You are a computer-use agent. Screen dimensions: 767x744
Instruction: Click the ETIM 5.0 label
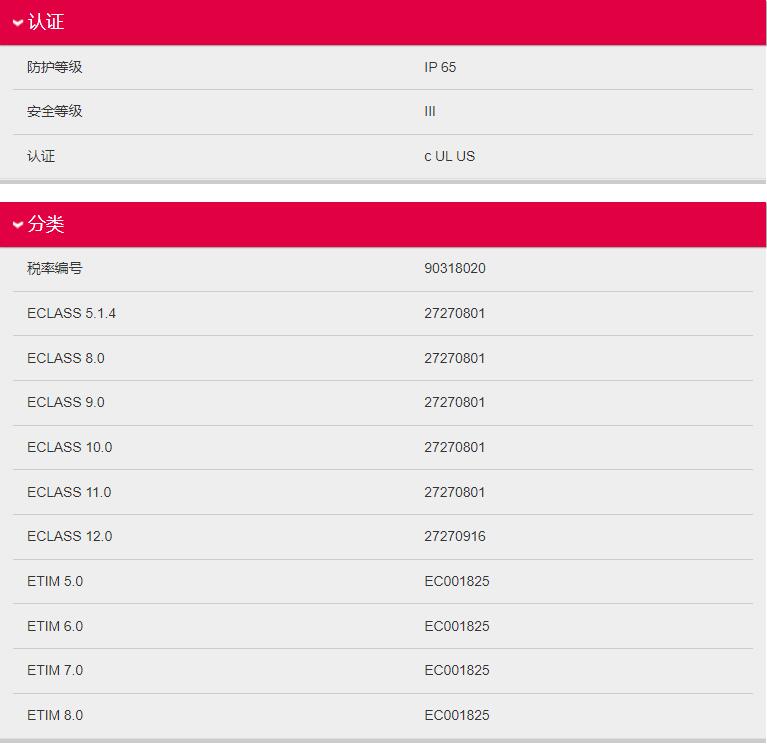click(x=55, y=581)
